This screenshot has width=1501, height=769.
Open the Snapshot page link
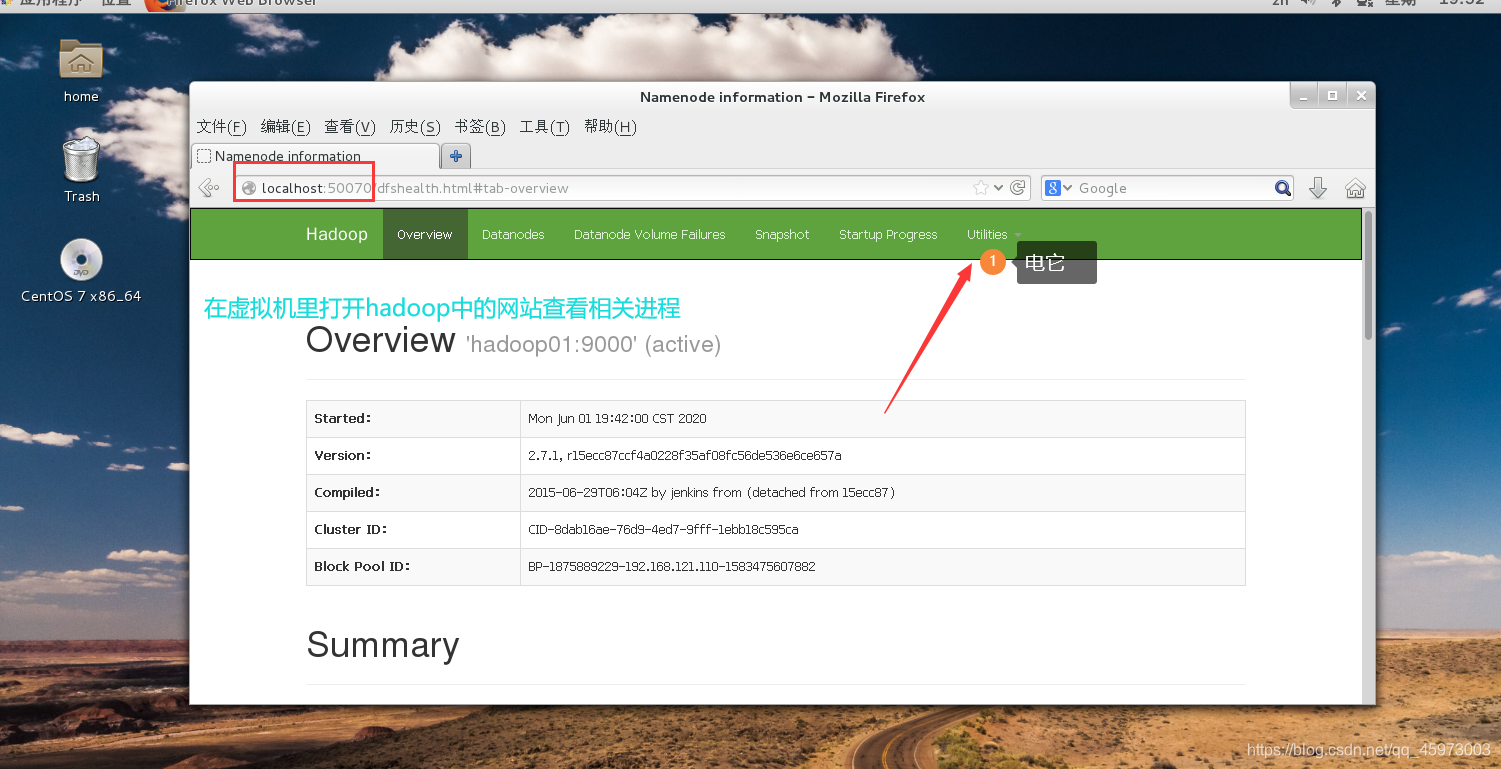[781, 233]
